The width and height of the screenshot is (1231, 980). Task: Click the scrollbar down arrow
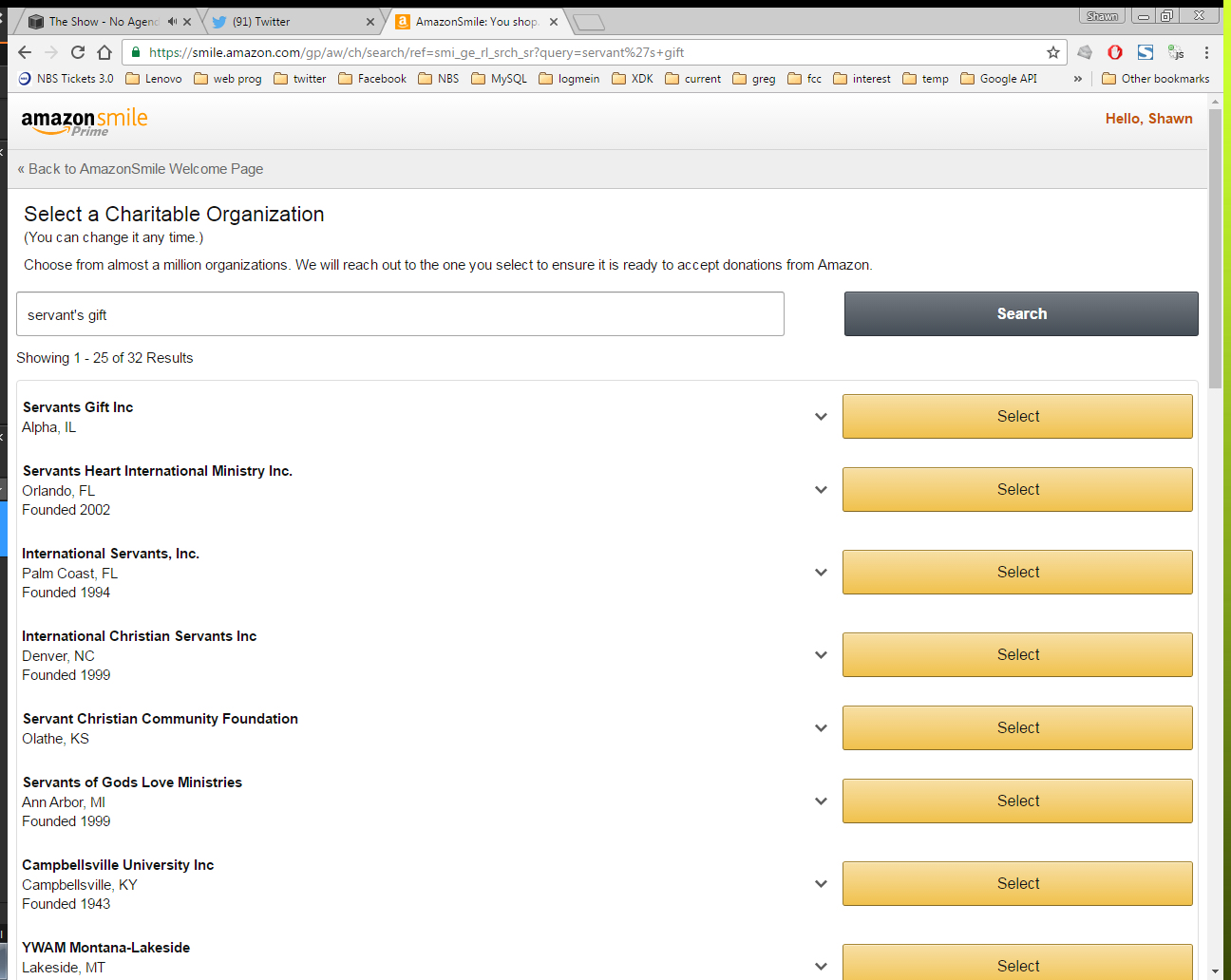1215,971
